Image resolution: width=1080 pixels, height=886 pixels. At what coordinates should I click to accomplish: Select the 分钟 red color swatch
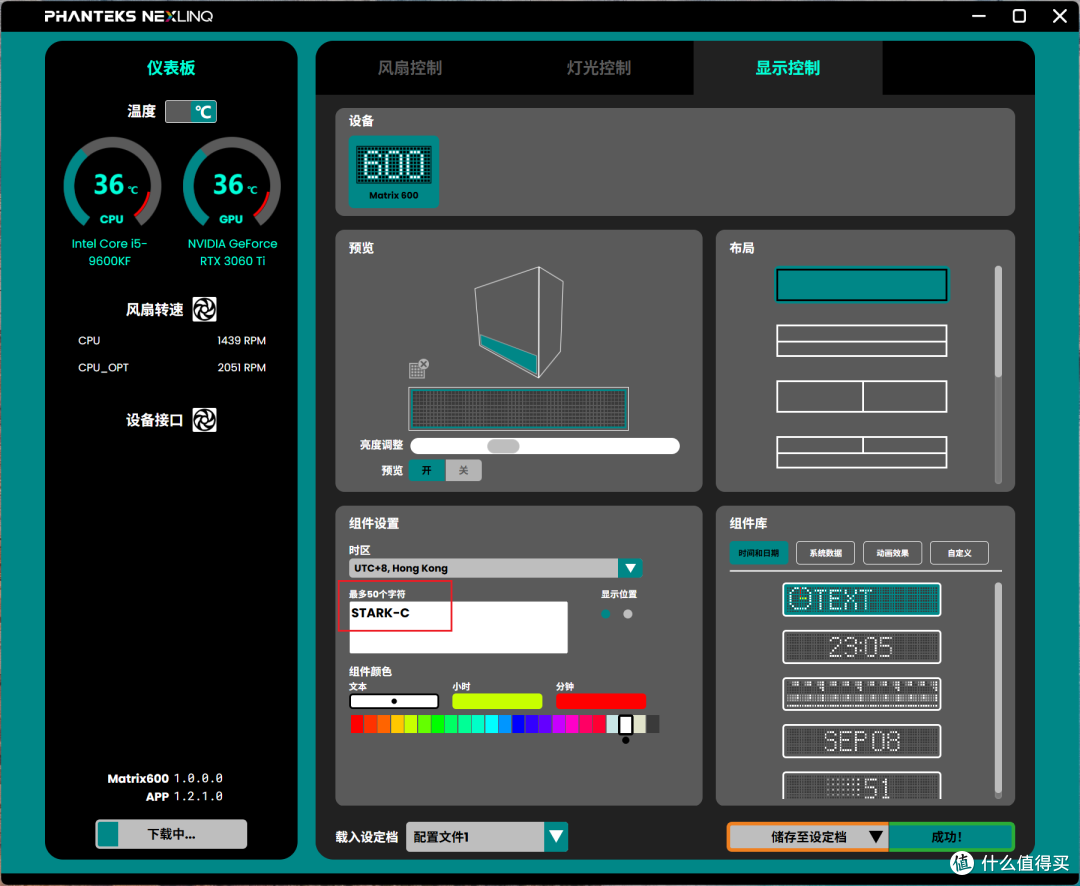click(601, 701)
